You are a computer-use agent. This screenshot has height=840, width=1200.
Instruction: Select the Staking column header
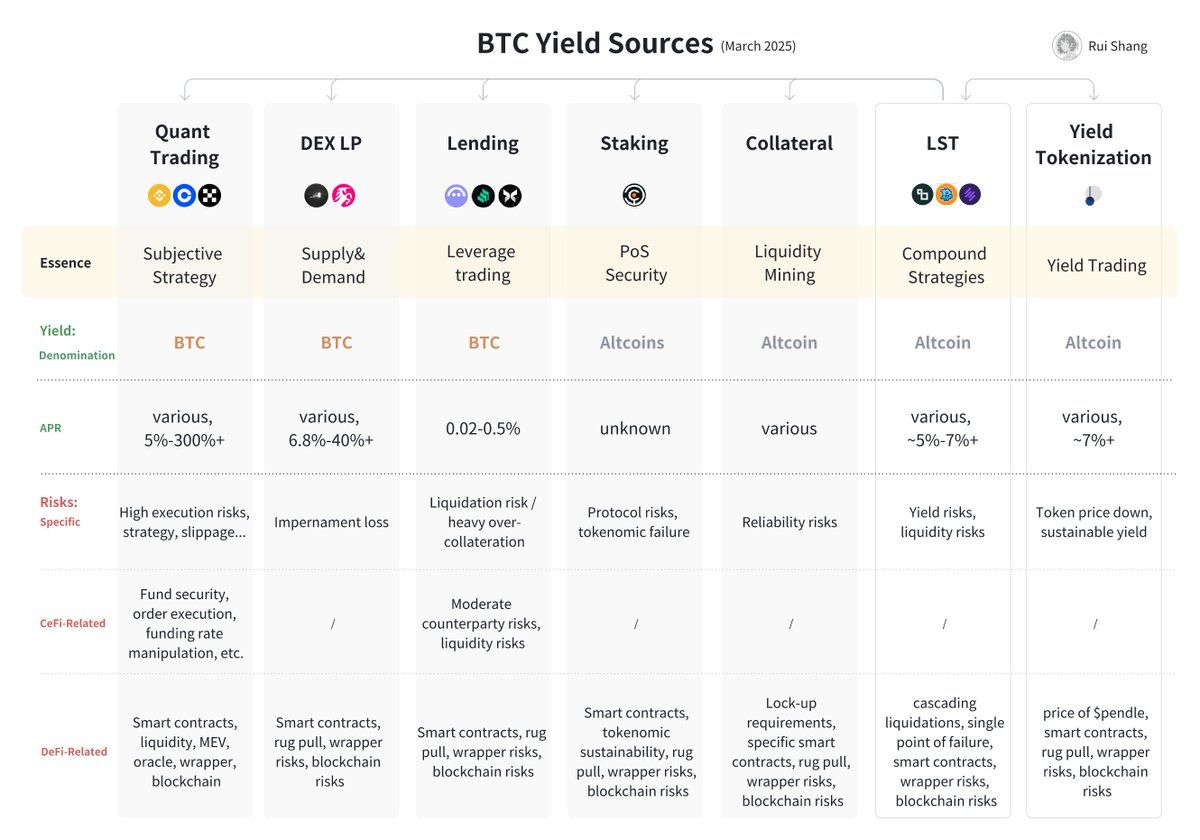(634, 143)
